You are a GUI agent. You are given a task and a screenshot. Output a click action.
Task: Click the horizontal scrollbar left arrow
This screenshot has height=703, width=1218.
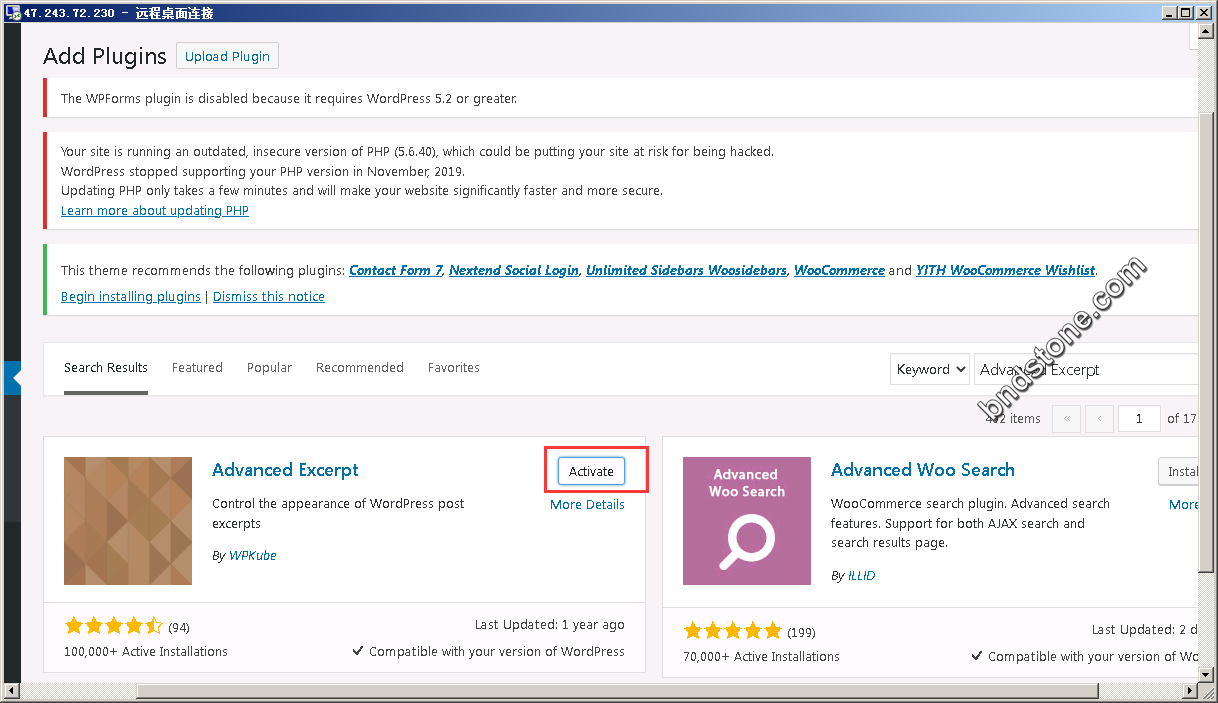point(11,691)
